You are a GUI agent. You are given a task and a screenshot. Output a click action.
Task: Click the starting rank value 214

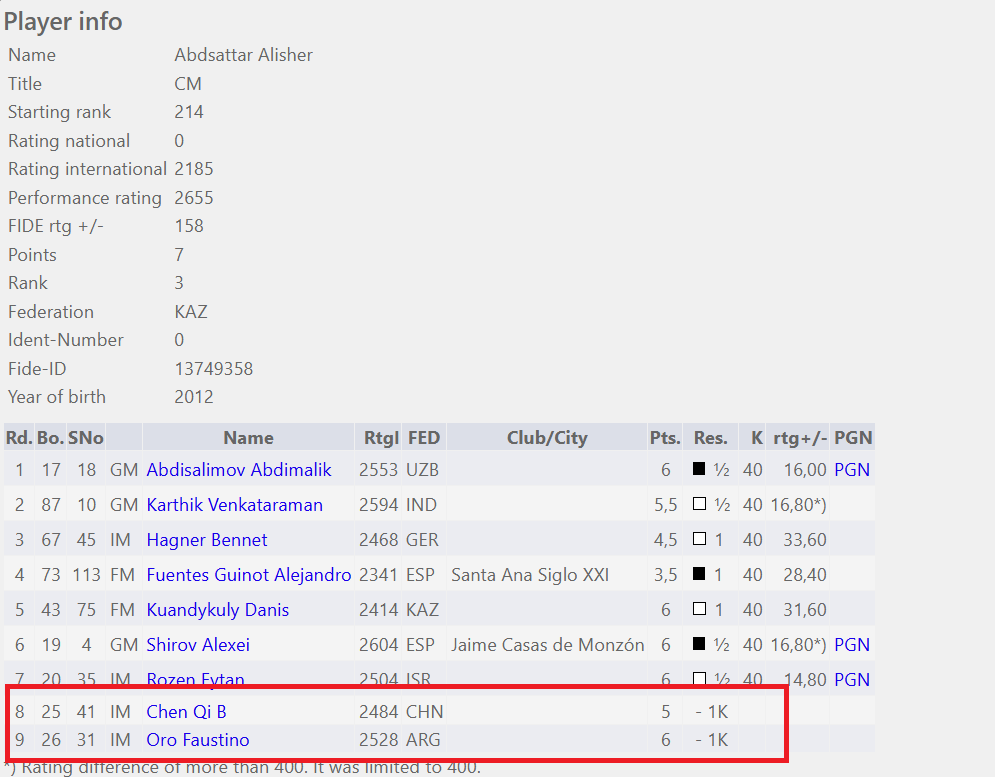188,112
